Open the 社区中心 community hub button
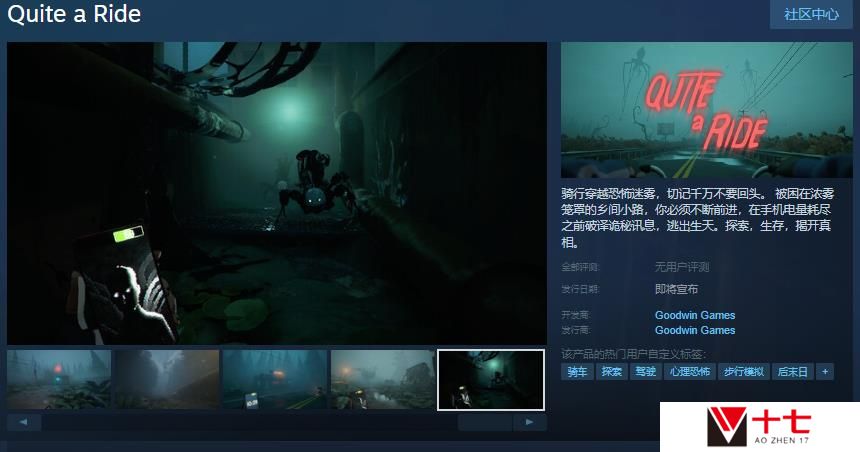Image resolution: width=860 pixels, height=452 pixels. click(811, 14)
